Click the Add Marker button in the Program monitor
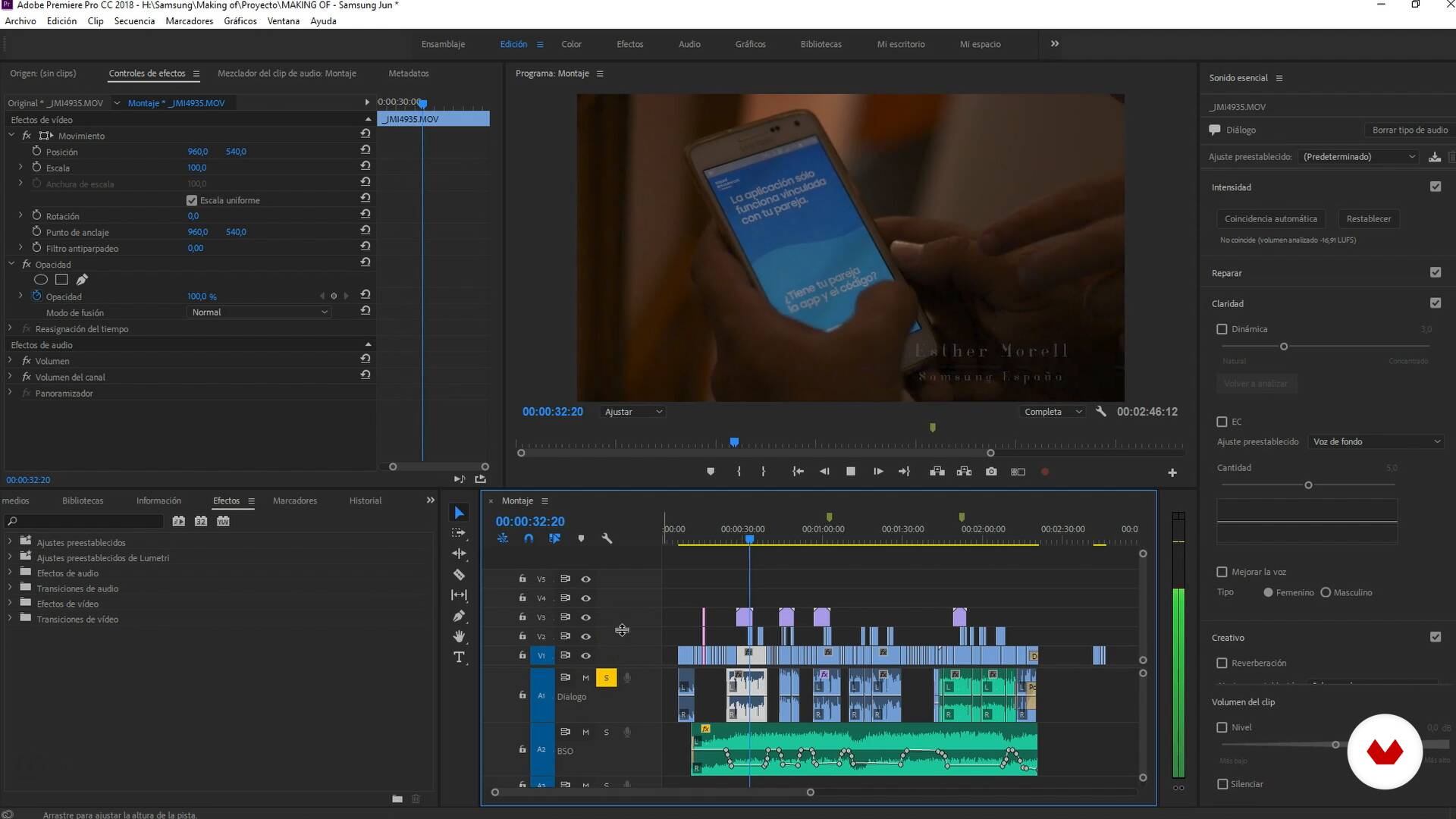The width and height of the screenshot is (1456, 819). [711, 472]
